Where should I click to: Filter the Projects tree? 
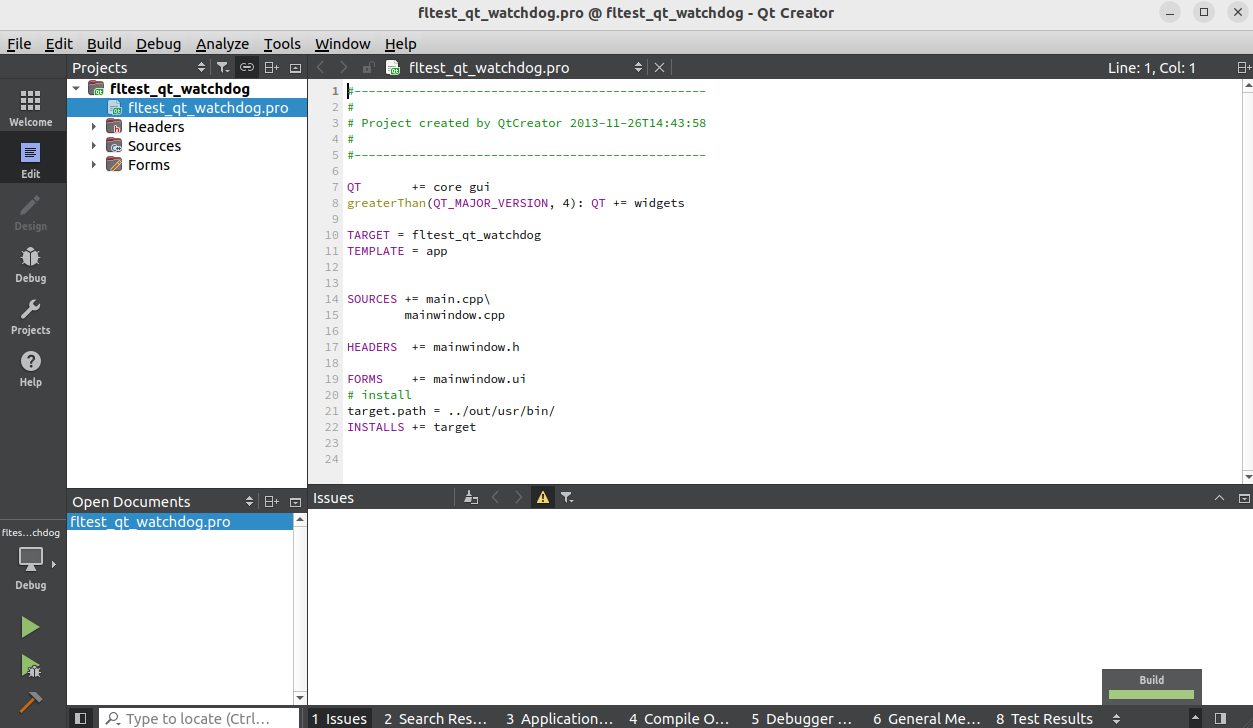223,67
